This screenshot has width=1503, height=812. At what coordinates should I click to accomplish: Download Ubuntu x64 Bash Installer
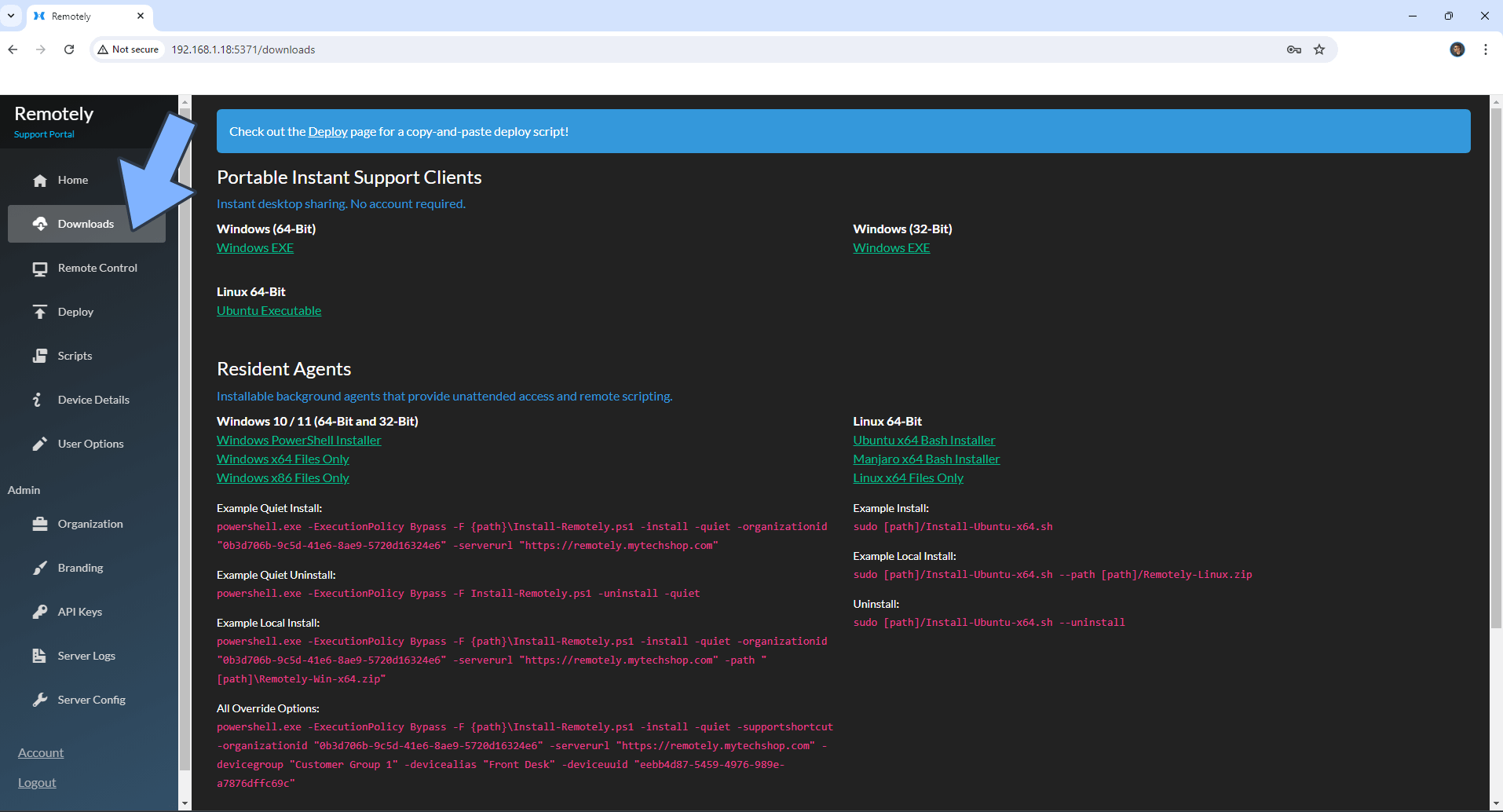point(924,440)
